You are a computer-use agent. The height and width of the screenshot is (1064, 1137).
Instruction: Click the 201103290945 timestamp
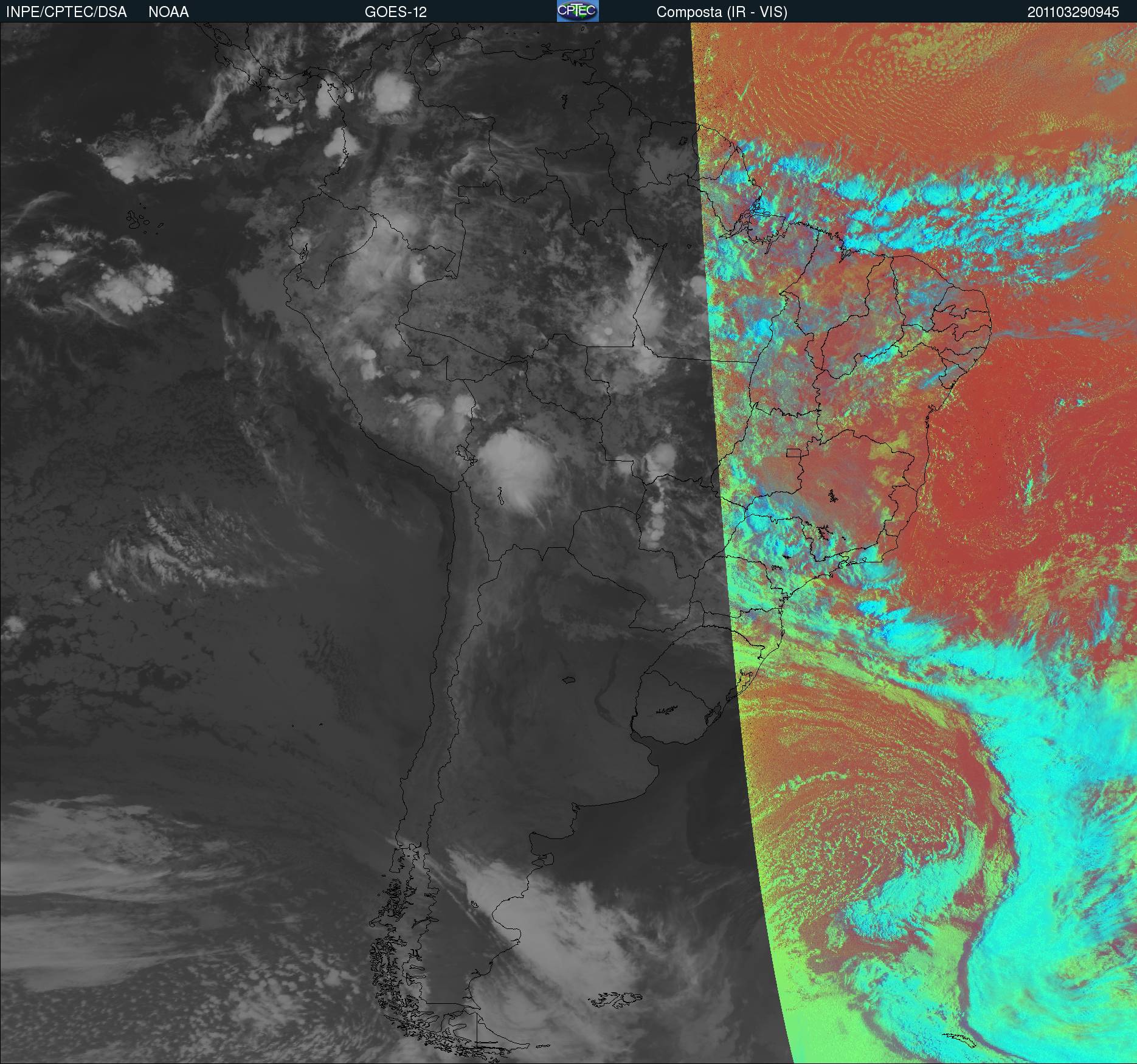coord(1073,12)
